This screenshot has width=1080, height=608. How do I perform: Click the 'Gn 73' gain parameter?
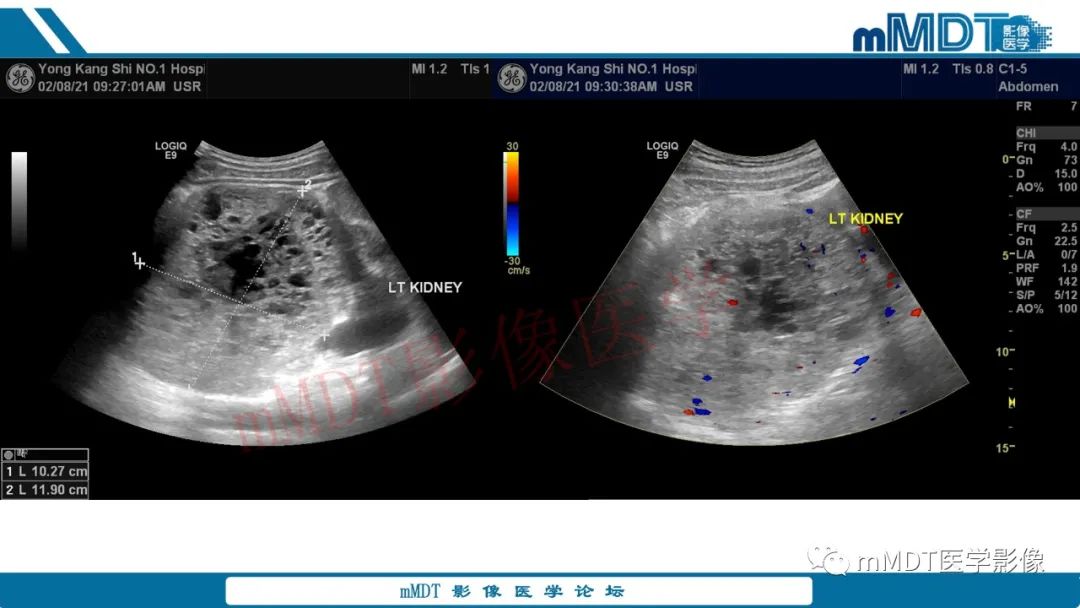click(x=1046, y=160)
